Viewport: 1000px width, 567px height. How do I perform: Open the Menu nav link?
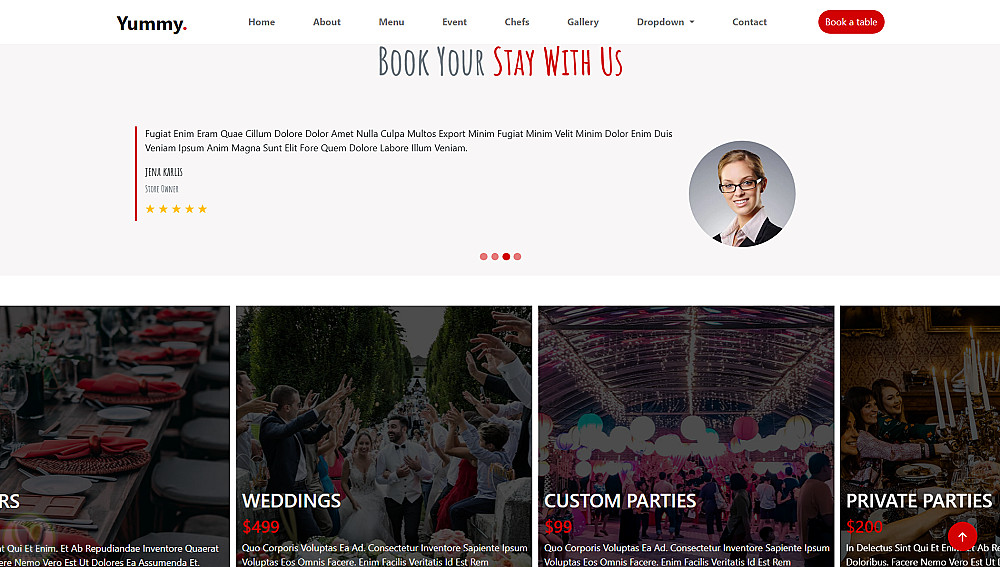[392, 22]
